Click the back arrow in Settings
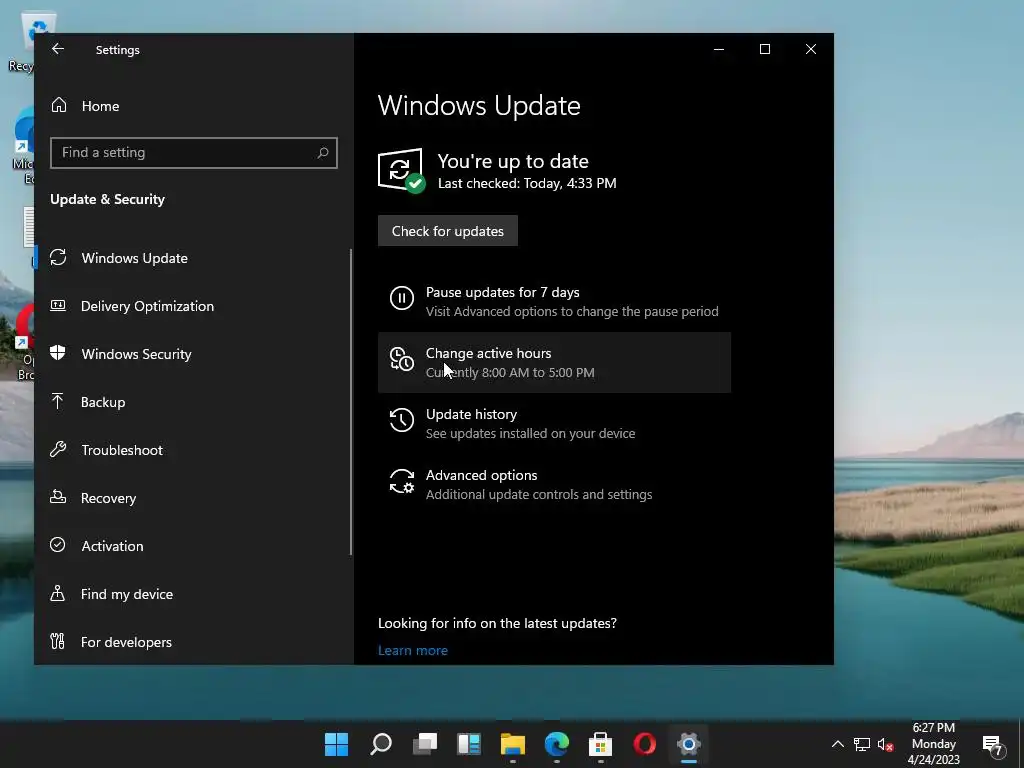This screenshot has width=1024, height=768. [58, 49]
